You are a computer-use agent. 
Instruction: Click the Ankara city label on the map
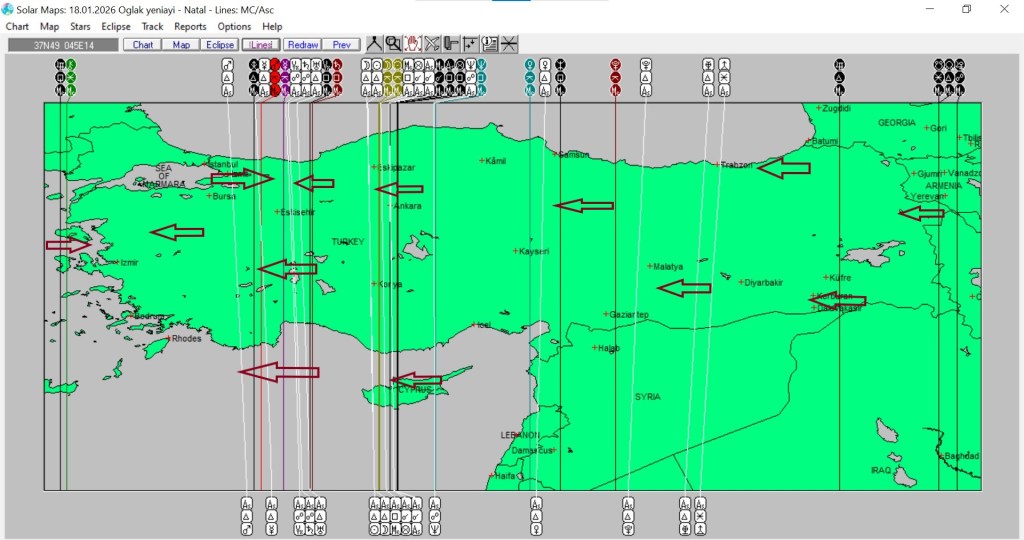(409, 206)
